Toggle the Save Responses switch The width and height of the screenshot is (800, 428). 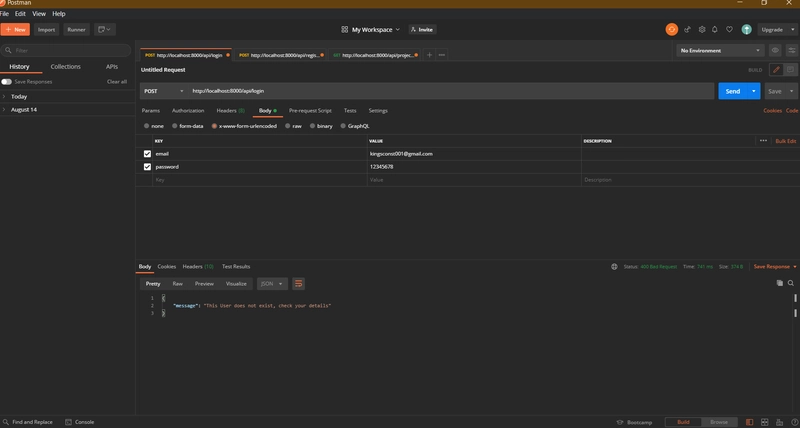point(6,82)
